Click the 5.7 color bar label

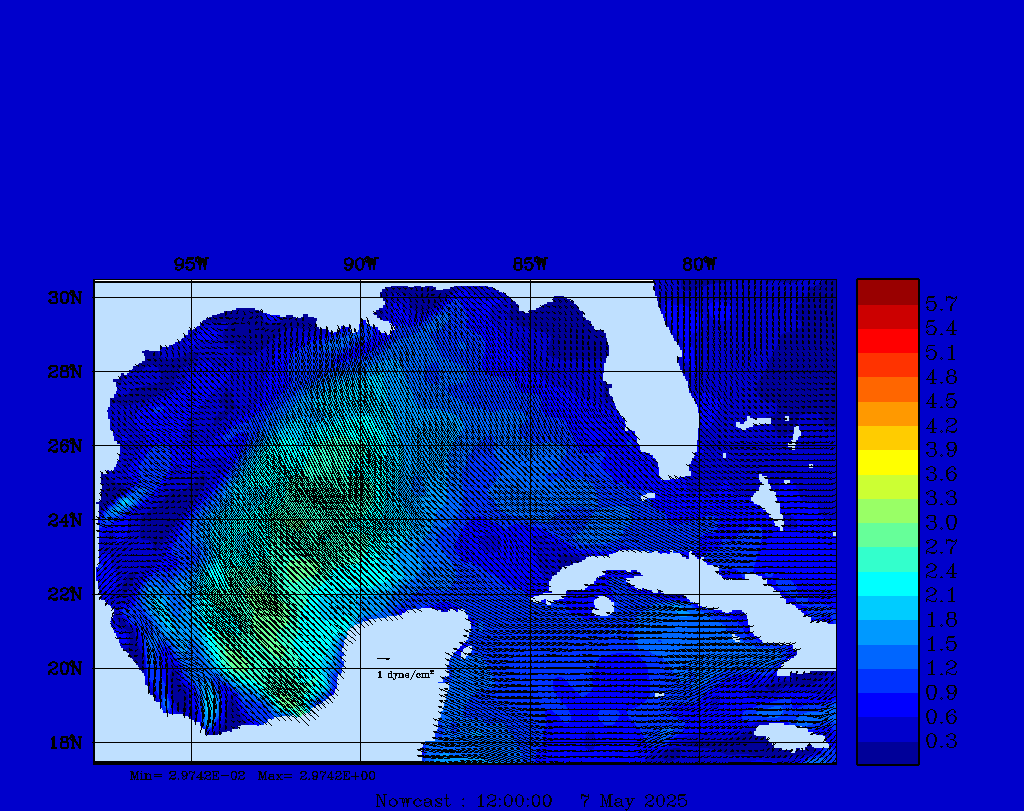tap(941, 304)
